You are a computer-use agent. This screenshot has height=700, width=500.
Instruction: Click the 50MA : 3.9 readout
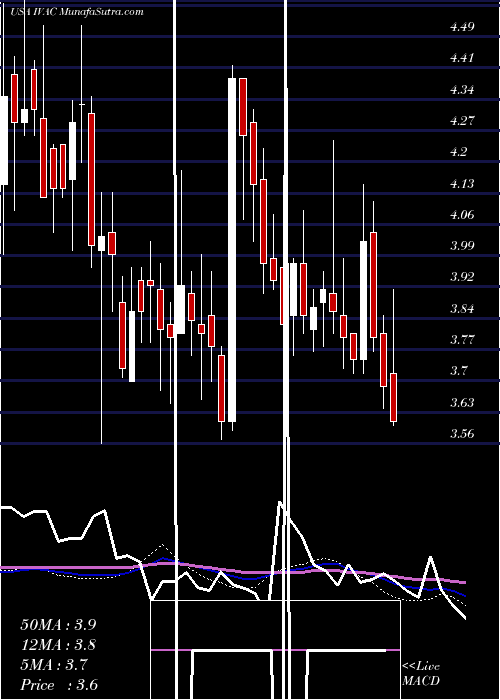[x=58, y=625]
